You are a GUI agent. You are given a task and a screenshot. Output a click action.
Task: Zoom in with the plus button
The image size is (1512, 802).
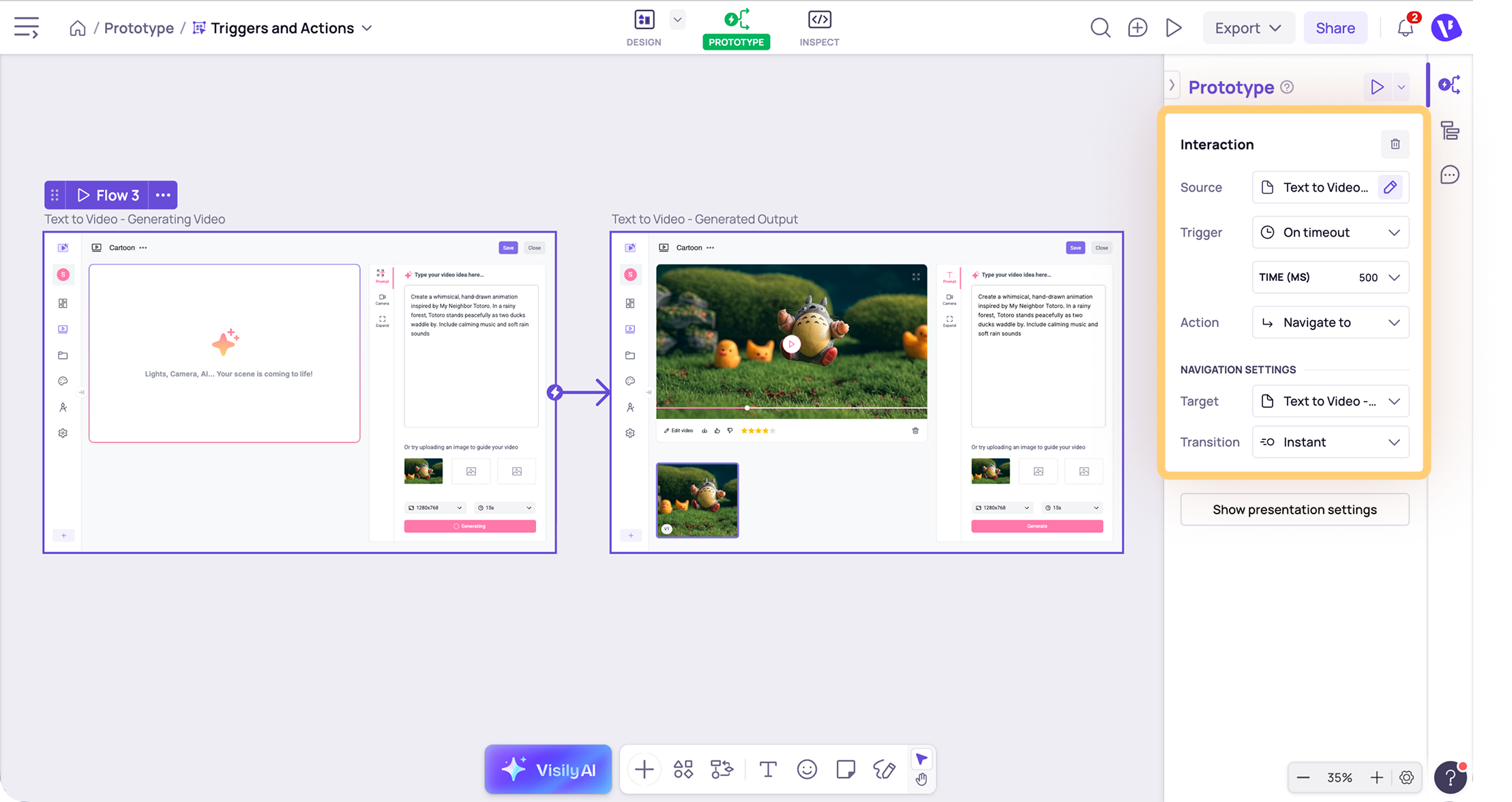pyautogui.click(x=1377, y=777)
